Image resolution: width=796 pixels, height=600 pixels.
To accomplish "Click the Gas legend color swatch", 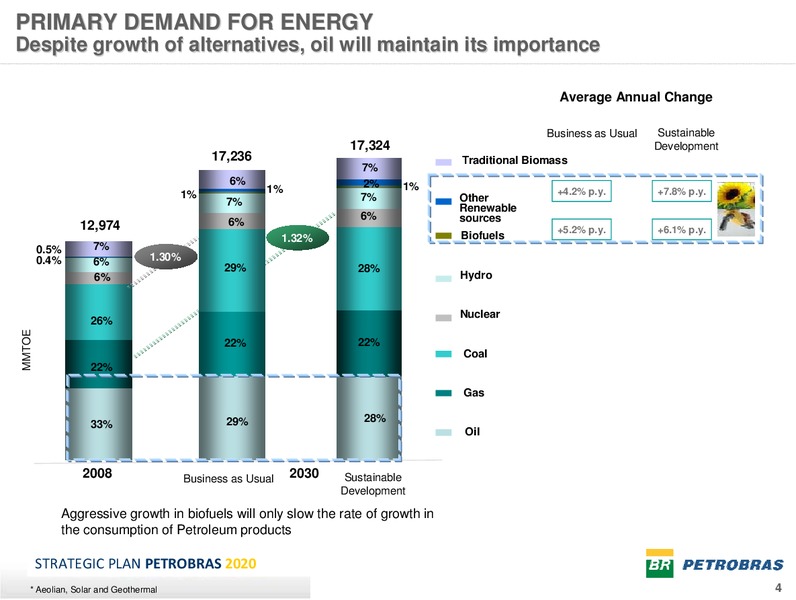I will [x=443, y=393].
